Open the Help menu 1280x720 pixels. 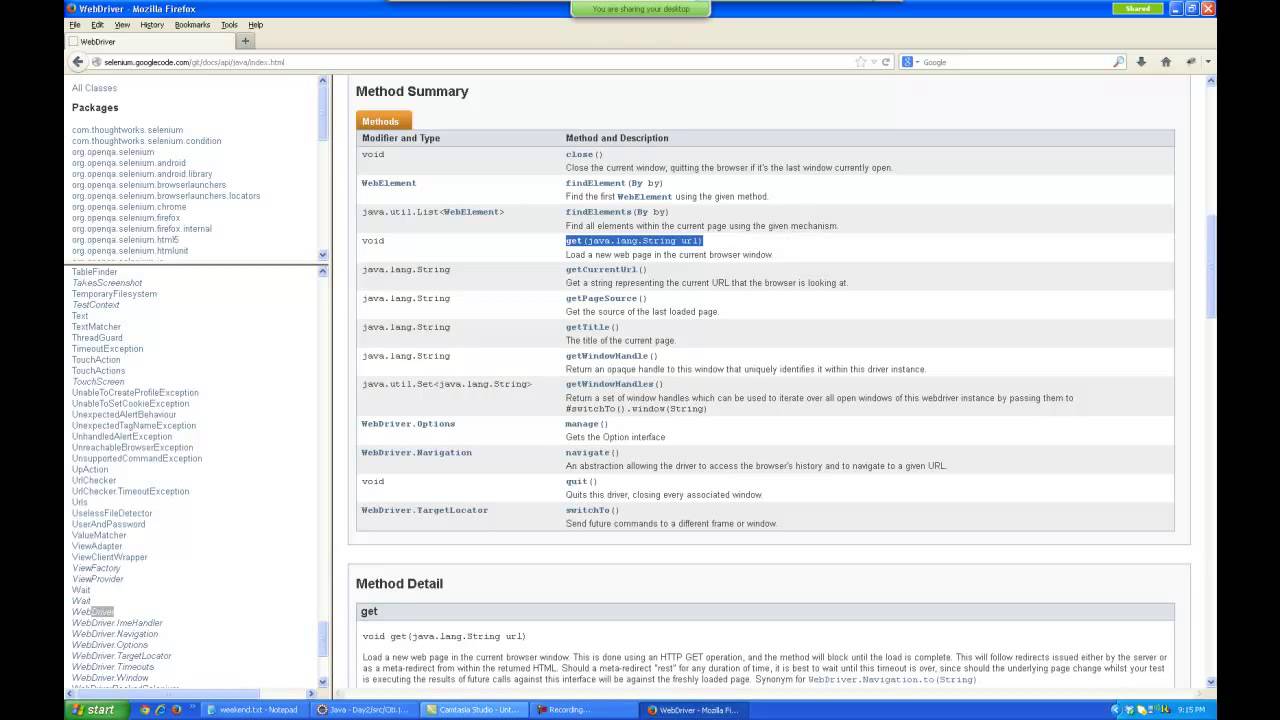pos(255,25)
